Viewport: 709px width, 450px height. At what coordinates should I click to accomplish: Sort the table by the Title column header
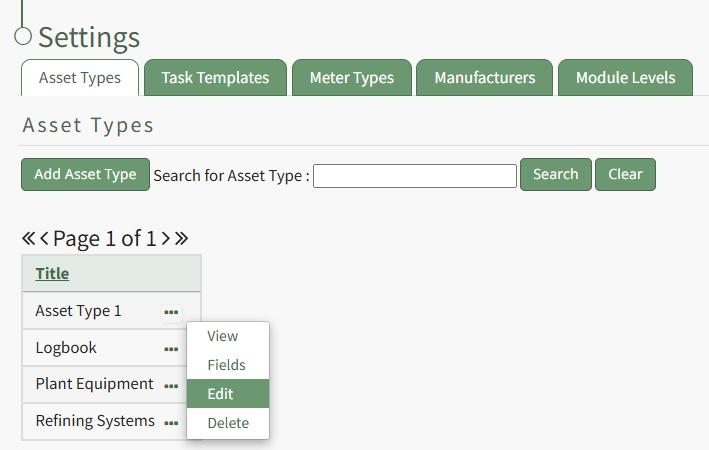pos(52,274)
